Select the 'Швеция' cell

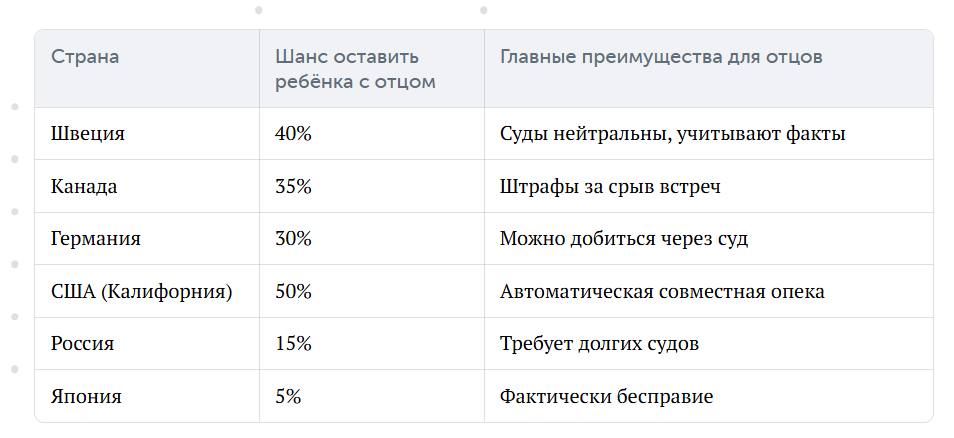pos(88,133)
